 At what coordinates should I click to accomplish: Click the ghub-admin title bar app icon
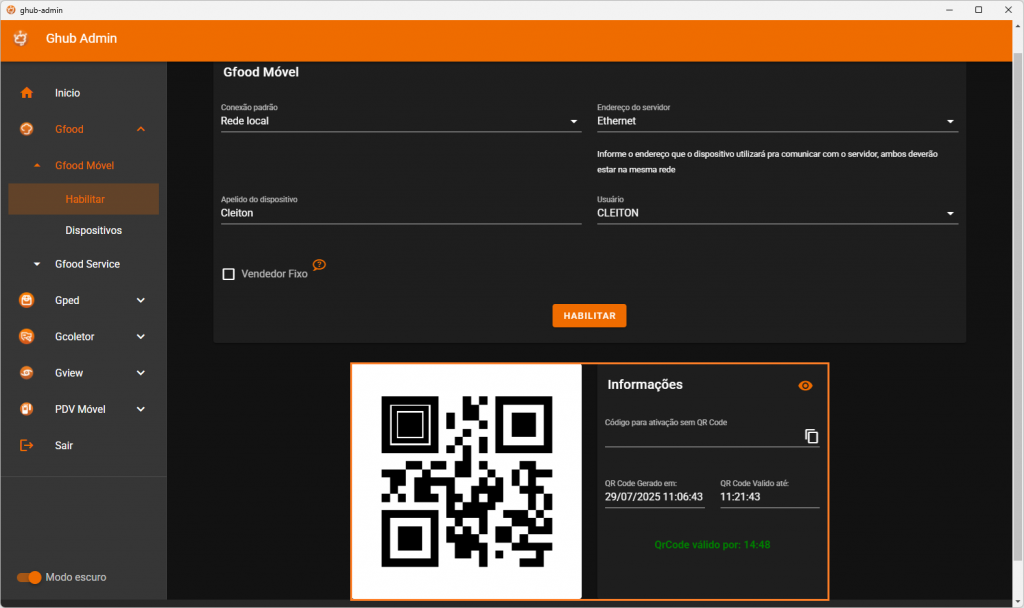click(x=10, y=10)
